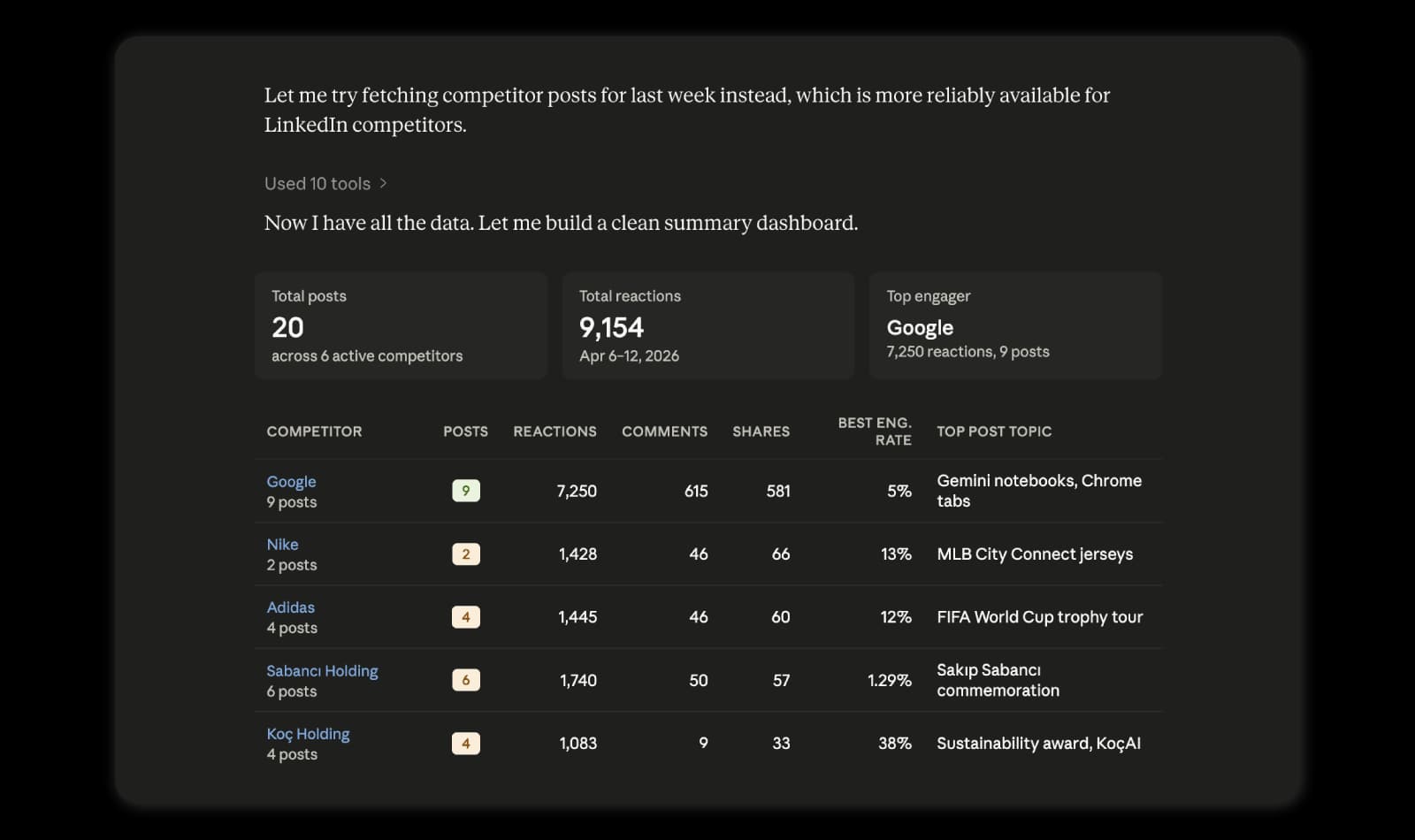The height and width of the screenshot is (840, 1415).
Task: Click the 2 posts badge for Nike
Action: click(x=466, y=554)
